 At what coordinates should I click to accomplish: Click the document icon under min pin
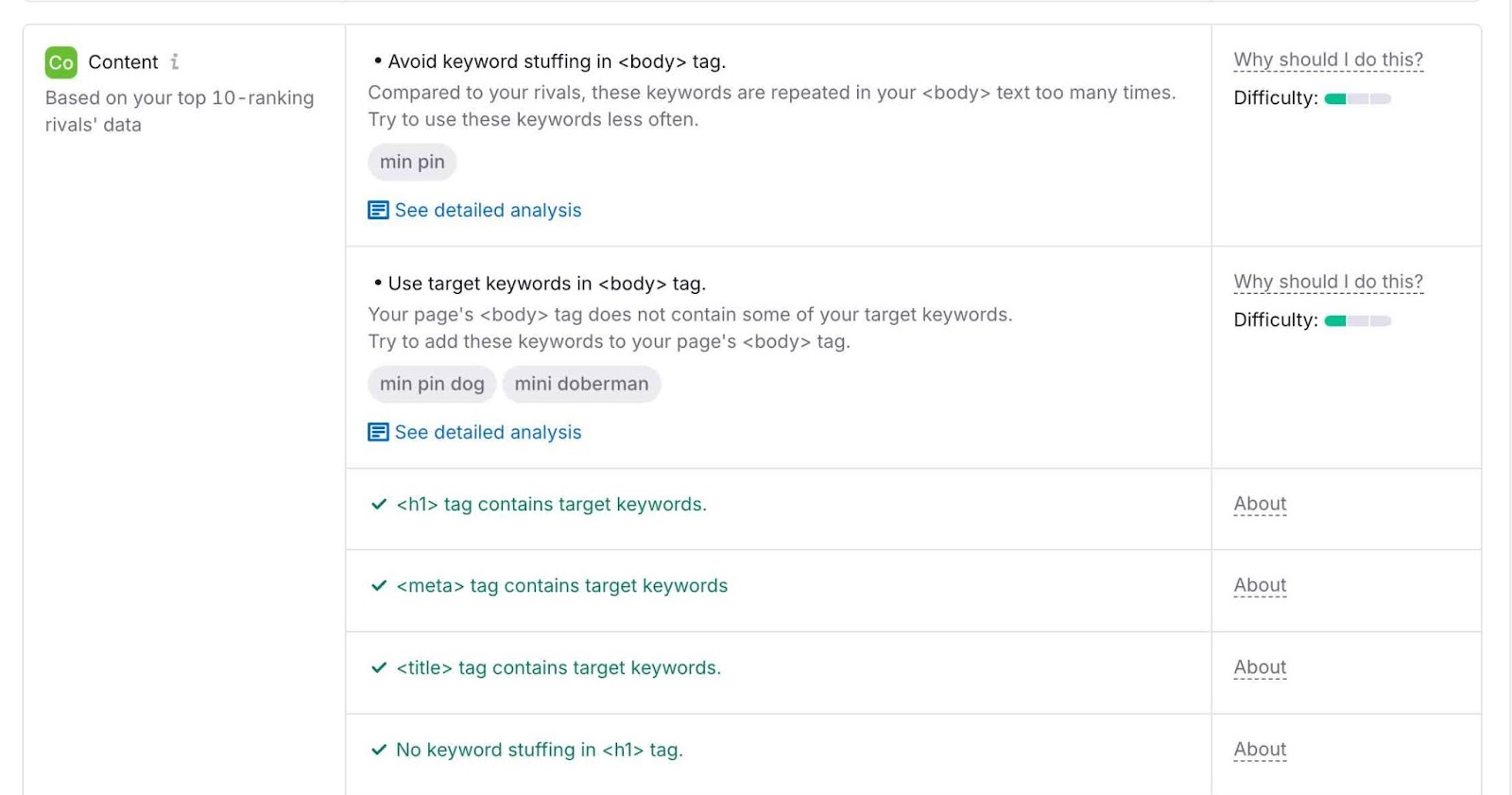point(378,210)
